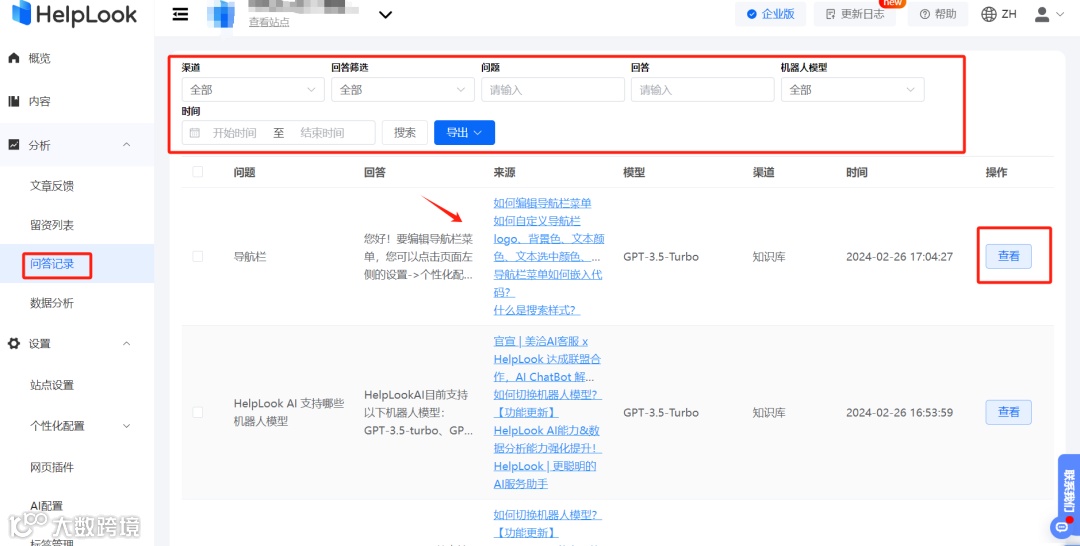The image size is (1080, 546).
Task: Click 查看 for 2024-02-26 16:53:59 row
Action: coord(1008,412)
